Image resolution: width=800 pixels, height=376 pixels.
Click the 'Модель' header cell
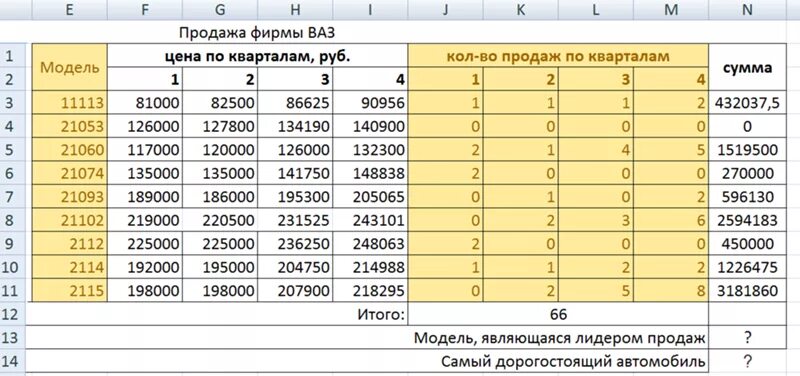click(69, 67)
